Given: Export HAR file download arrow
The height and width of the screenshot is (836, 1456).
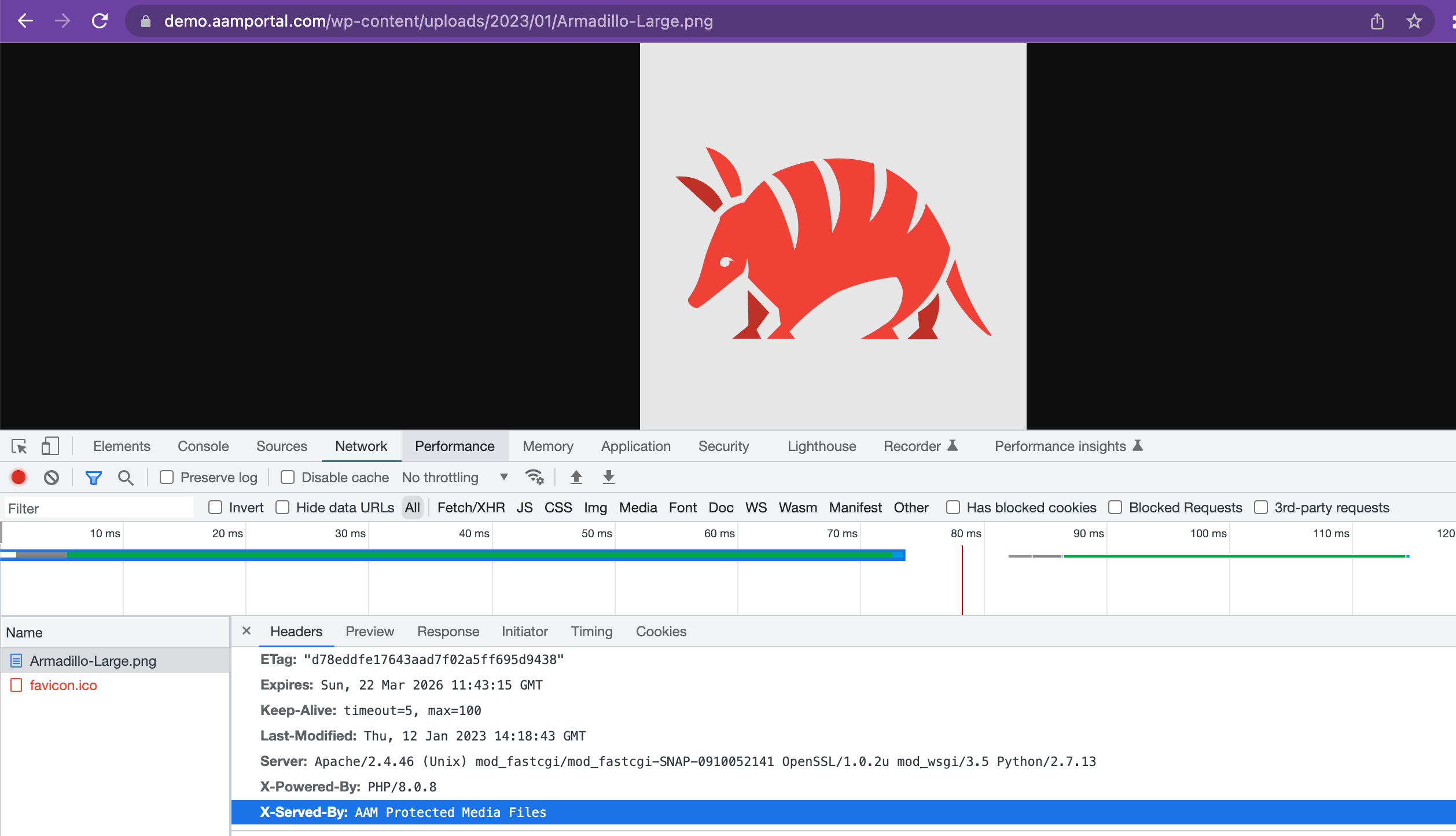Looking at the screenshot, I should pyautogui.click(x=609, y=477).
